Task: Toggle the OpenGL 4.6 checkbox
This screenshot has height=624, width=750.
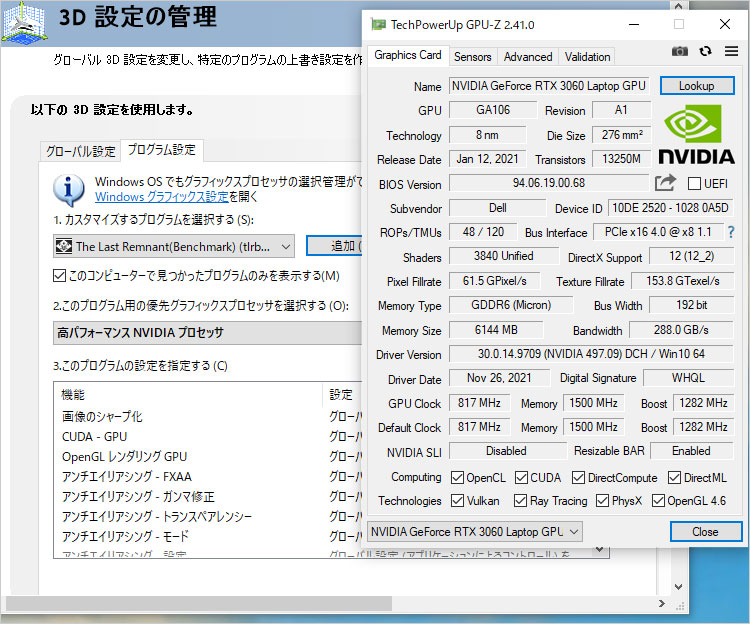Action: click(658, 501)
